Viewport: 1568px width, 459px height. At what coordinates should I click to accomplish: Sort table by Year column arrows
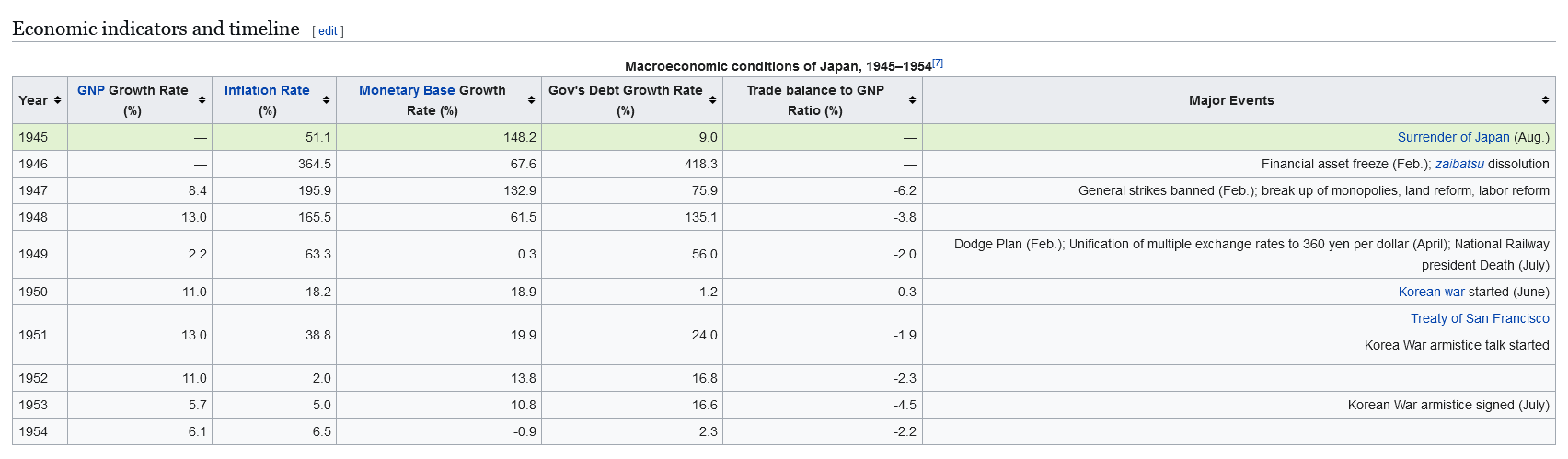[x=58, y=100]
